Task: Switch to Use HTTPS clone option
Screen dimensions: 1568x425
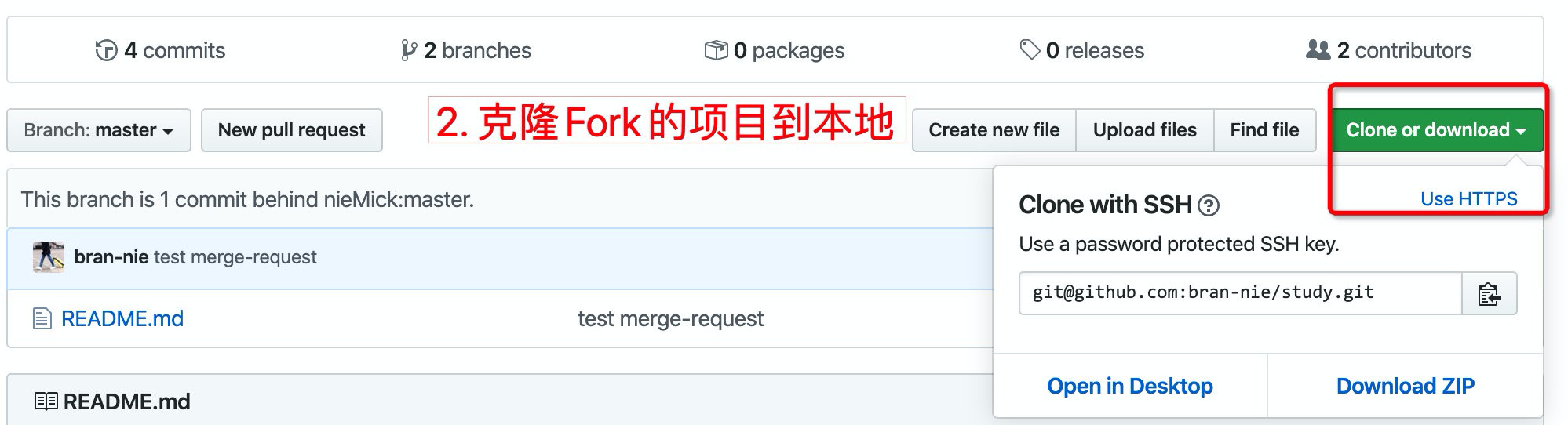Action: 1468,199
